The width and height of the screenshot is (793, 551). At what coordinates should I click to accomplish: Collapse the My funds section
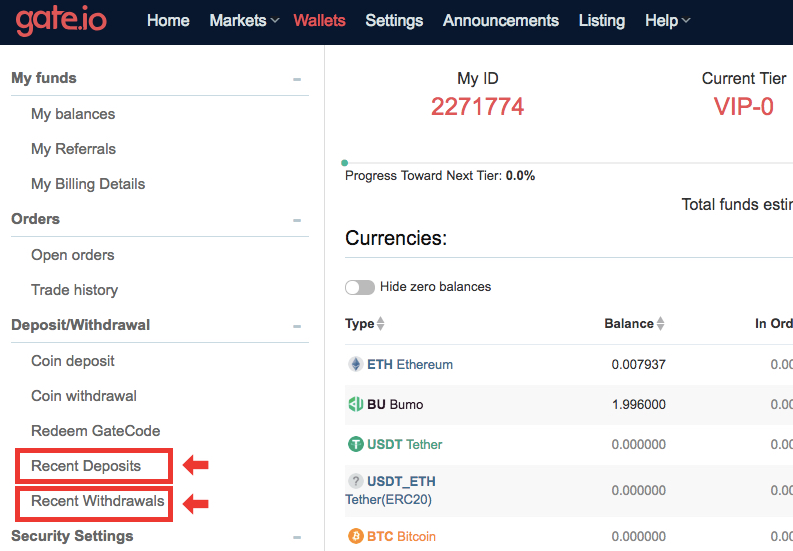[297, 79]
